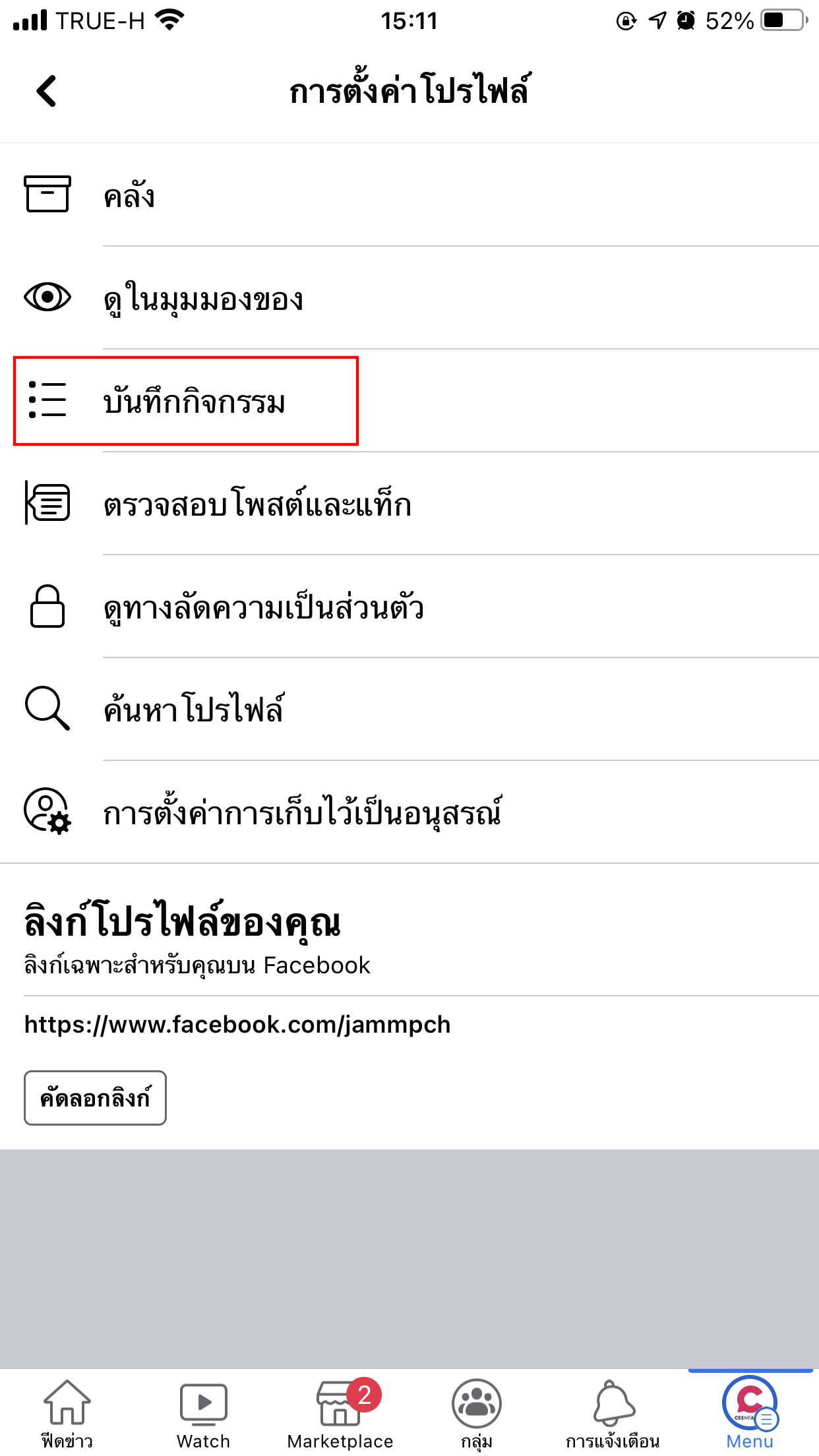The height and width of the screenshot is (1456, 819).
Task: Tap the activity log list icon
Action: 47,400
